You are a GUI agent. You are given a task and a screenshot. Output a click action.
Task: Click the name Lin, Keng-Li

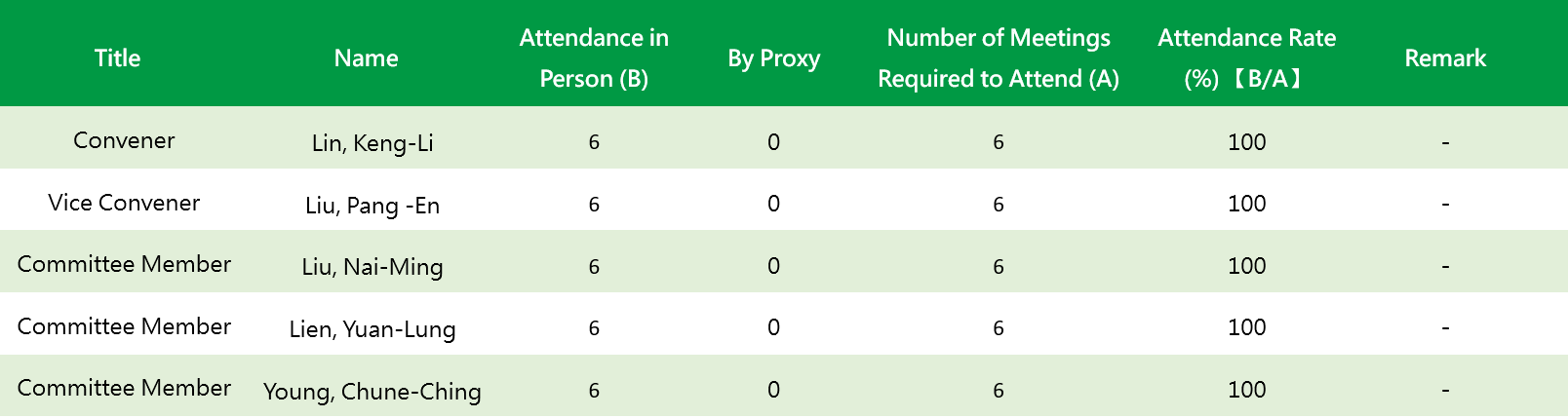click(372, 143)
